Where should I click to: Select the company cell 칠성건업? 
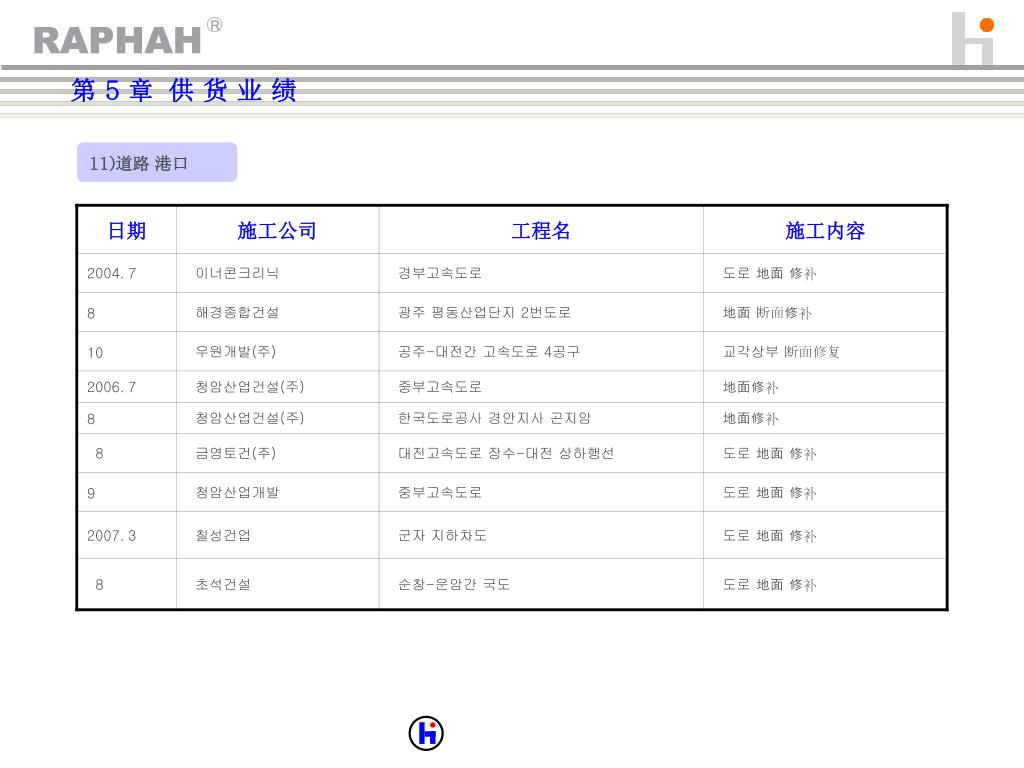tap(223, 536)
